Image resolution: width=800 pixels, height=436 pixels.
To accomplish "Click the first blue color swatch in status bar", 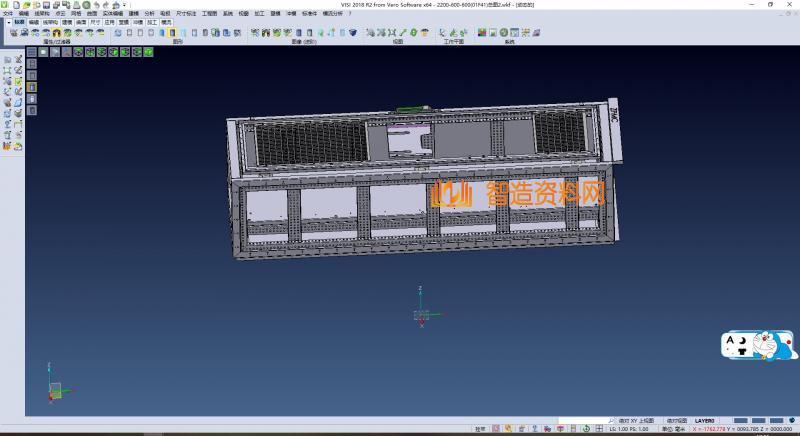I will pyautogui.click(x=740, y=420).
